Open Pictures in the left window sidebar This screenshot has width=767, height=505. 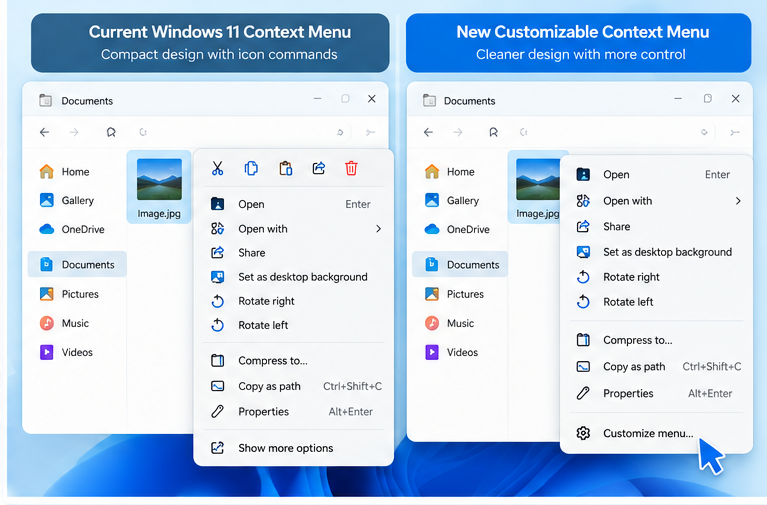(76, 294)
